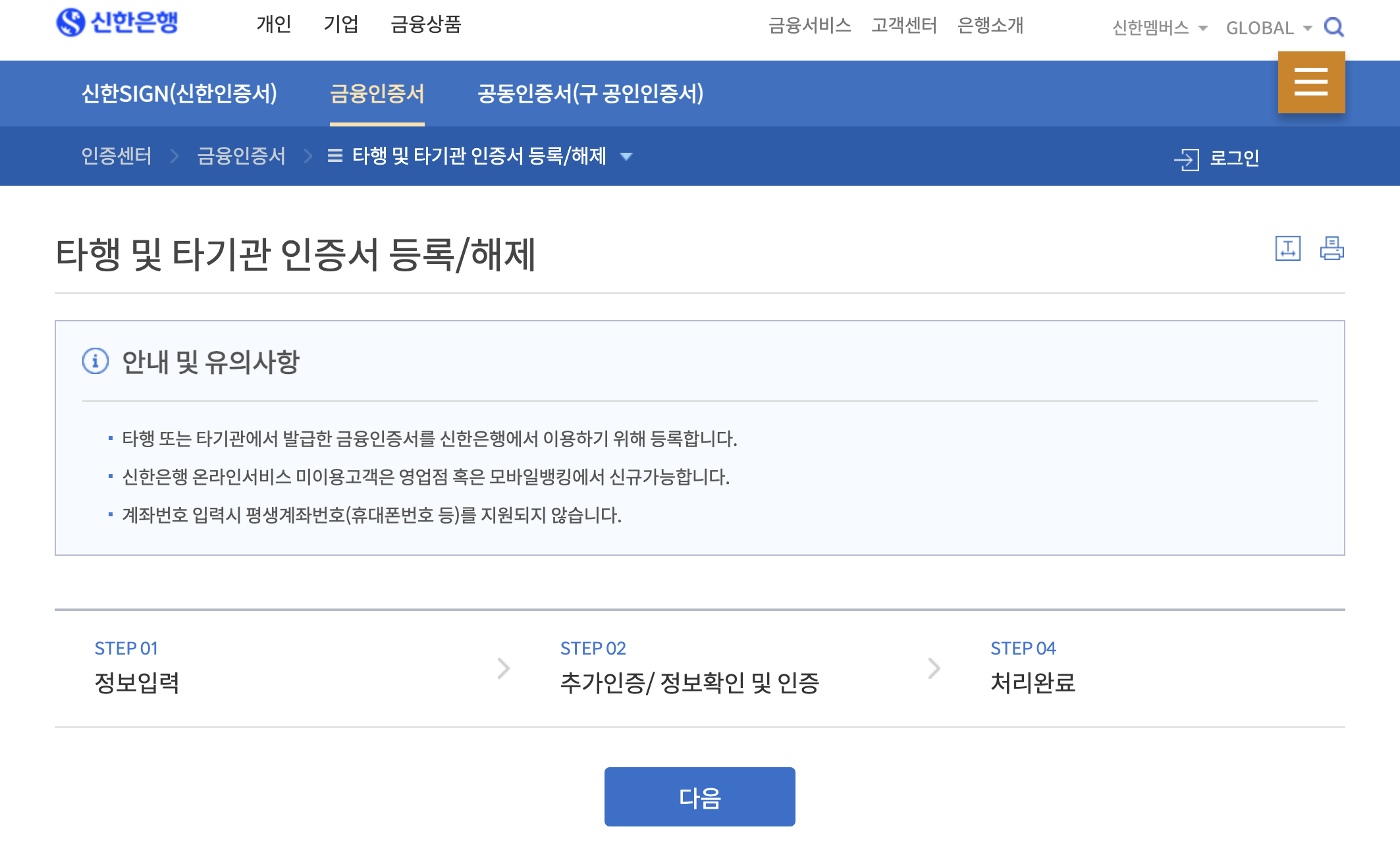1400x864 pixels.
Task: Click the print page icon
Action: 1332,248
